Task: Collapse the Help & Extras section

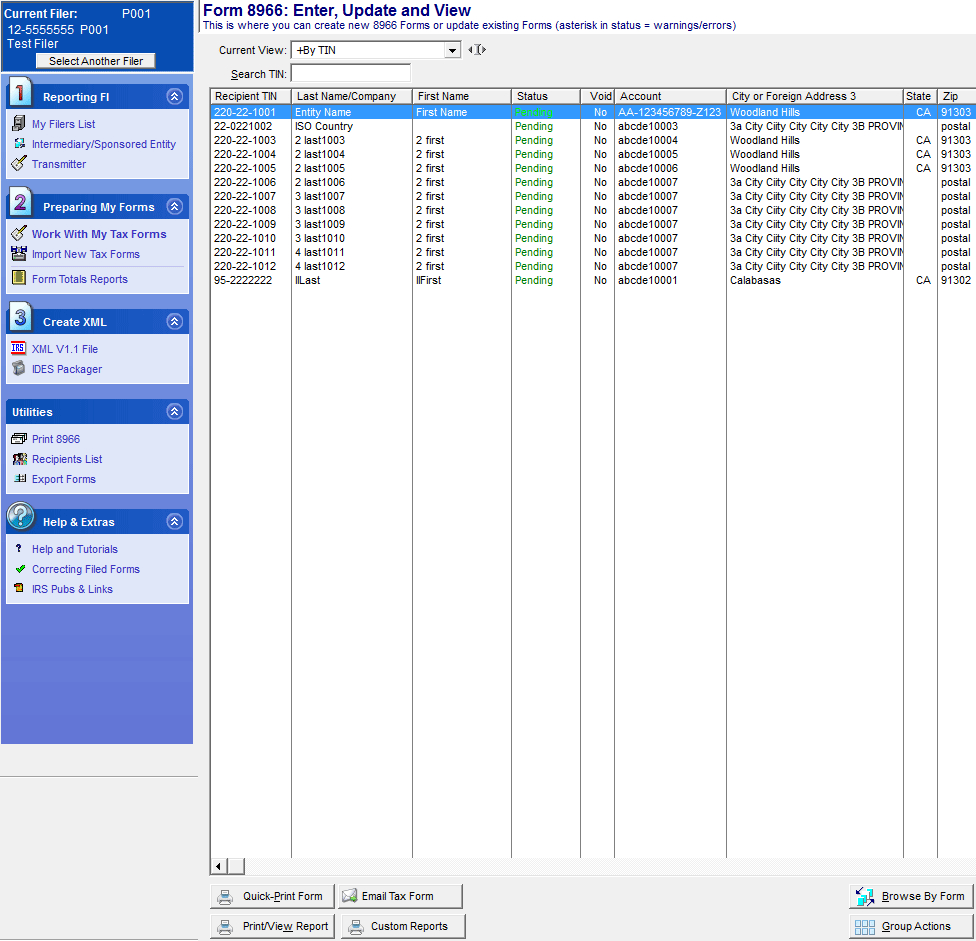Action: (x=175, y=522)
